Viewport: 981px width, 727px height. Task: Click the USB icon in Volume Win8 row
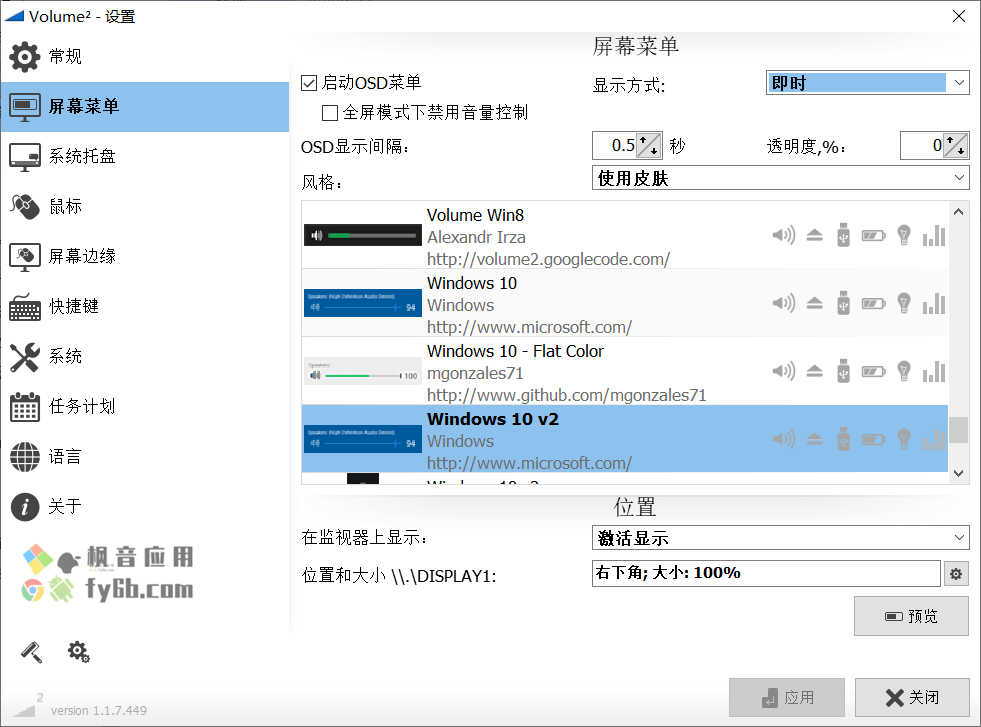pyautogui.click(x=843, y=235)
